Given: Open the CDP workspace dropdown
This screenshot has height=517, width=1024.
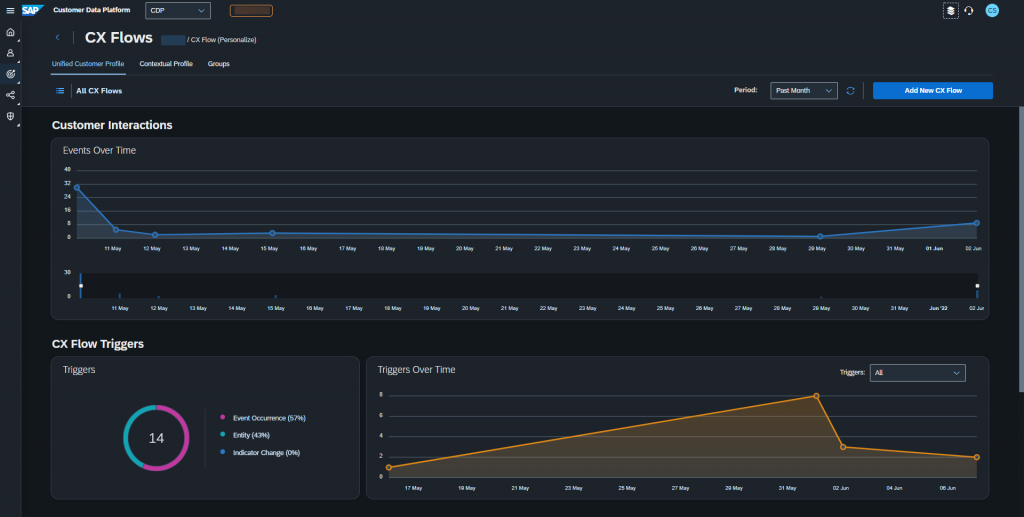Looking at the screenshot, I should coord(178,10).
